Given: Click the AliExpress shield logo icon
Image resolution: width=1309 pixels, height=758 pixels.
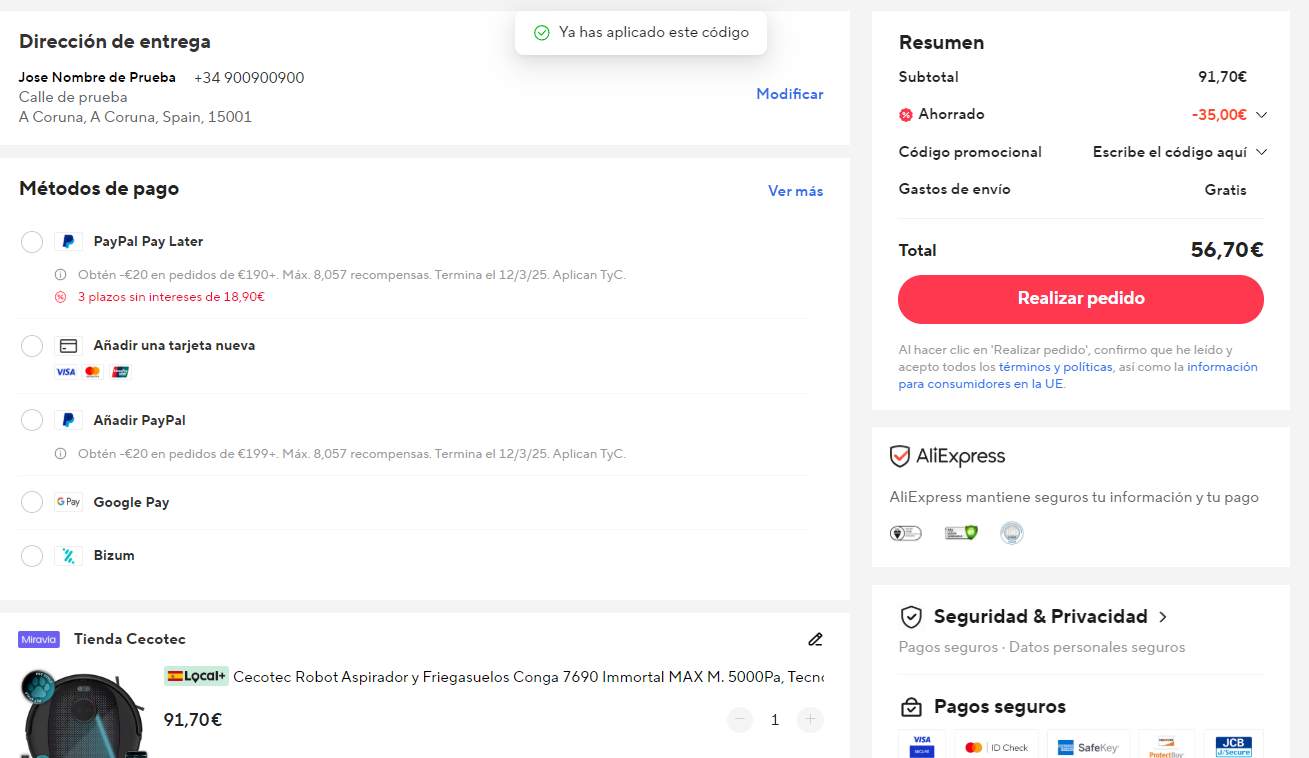Looking at the screenshot, I should [900, 456].
